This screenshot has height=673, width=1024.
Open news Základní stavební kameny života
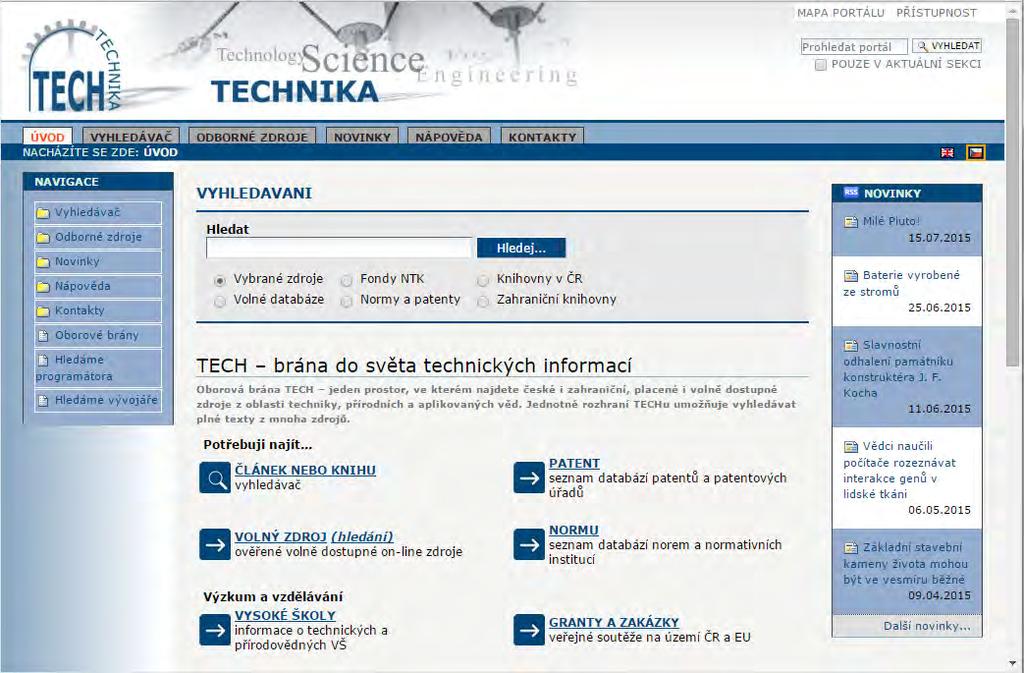(x=906, y=563)
